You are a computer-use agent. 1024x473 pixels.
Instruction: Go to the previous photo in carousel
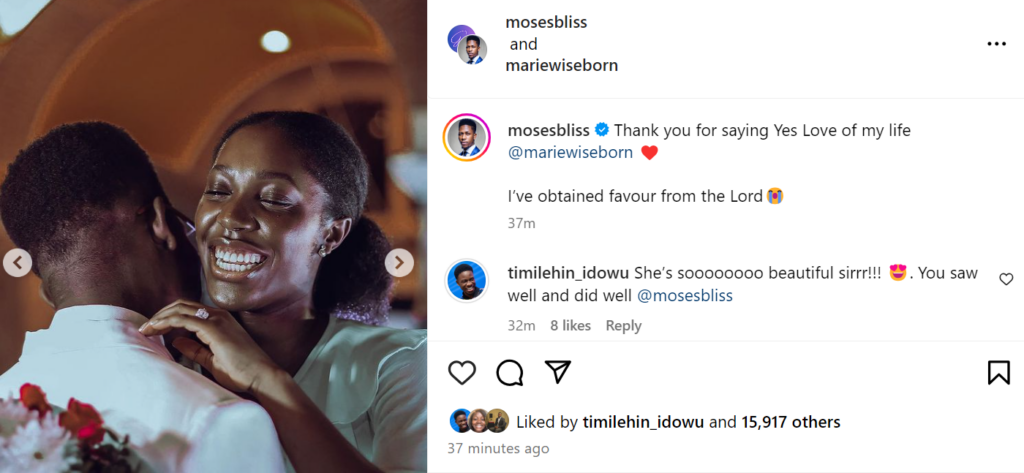17,263
